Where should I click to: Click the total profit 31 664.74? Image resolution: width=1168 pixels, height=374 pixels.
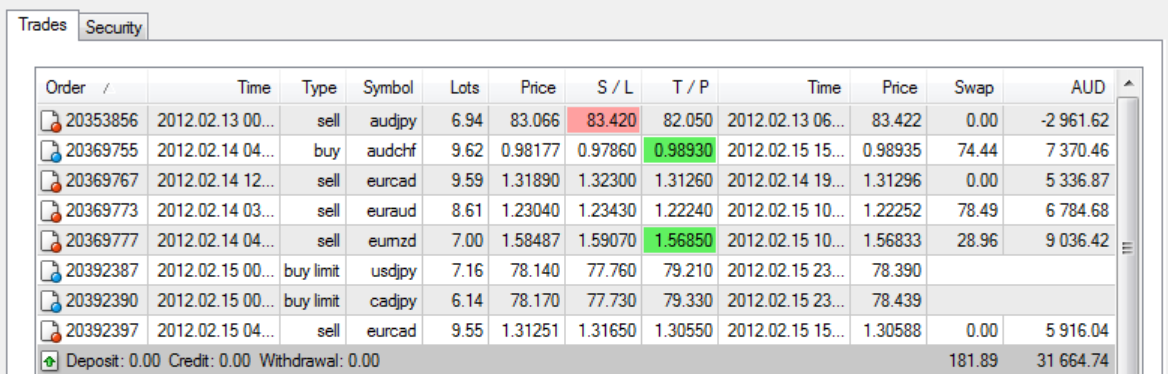coord(1073,361)
